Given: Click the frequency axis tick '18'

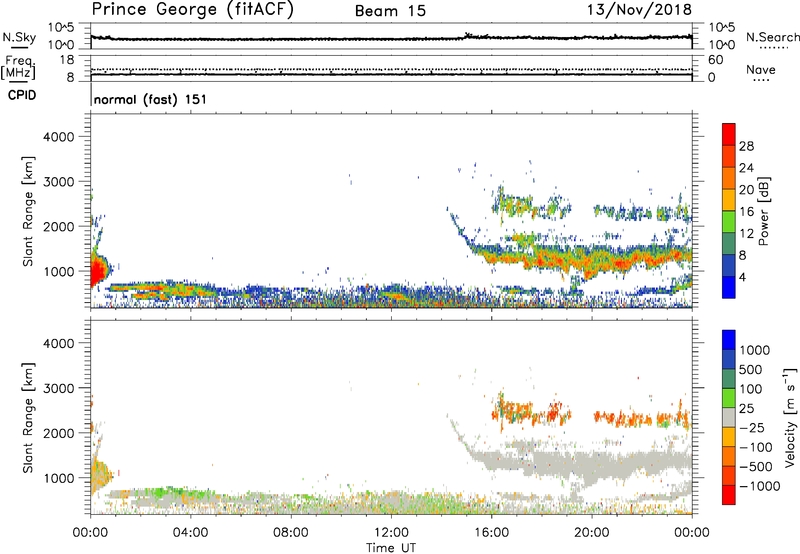Looking at the screenshot, I should tap(67, 60).
